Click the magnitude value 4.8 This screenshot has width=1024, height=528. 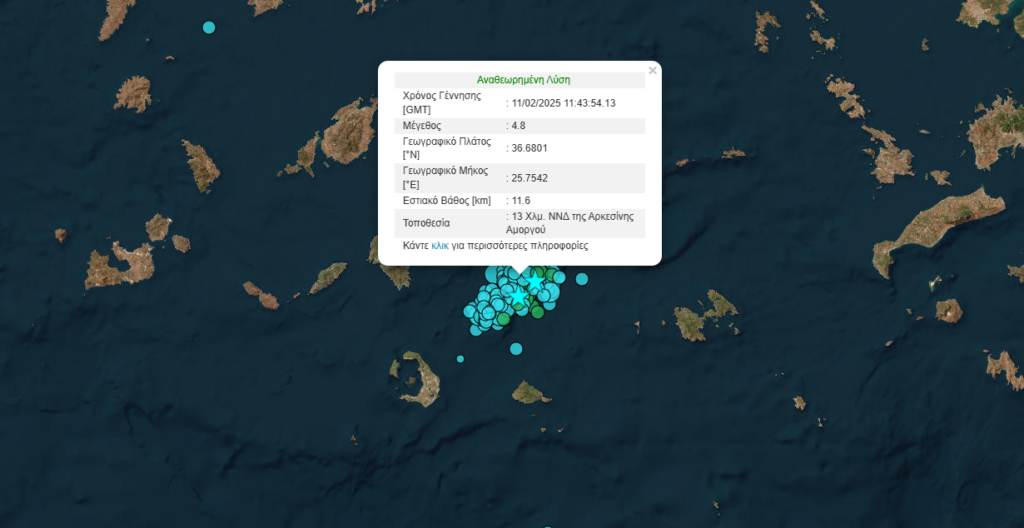tap(519, 126)
